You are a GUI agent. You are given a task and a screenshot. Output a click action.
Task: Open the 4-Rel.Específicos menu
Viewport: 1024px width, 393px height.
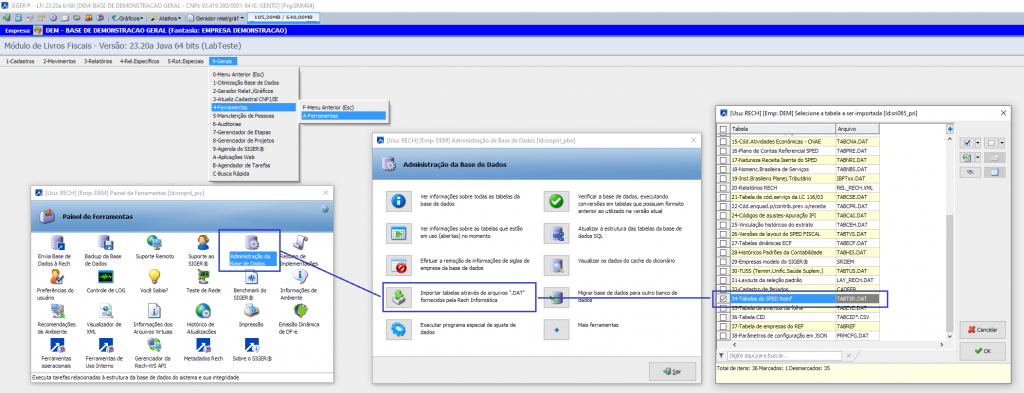[x=140, y=61]
